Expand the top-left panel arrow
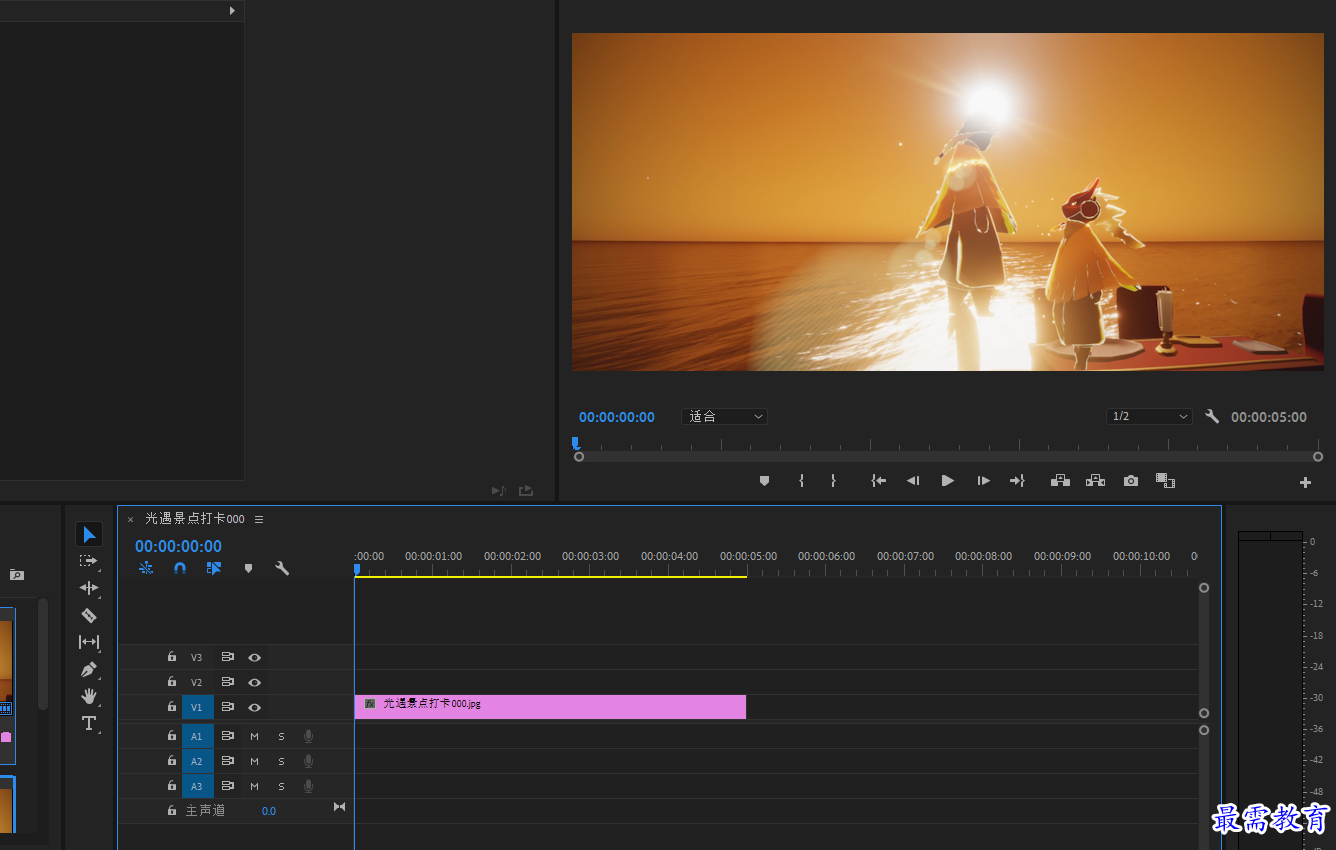 (232, 10)
